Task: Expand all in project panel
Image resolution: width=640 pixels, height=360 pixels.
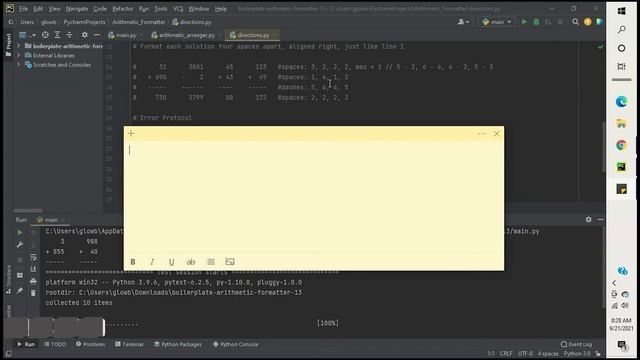Action: coord(57,35)
